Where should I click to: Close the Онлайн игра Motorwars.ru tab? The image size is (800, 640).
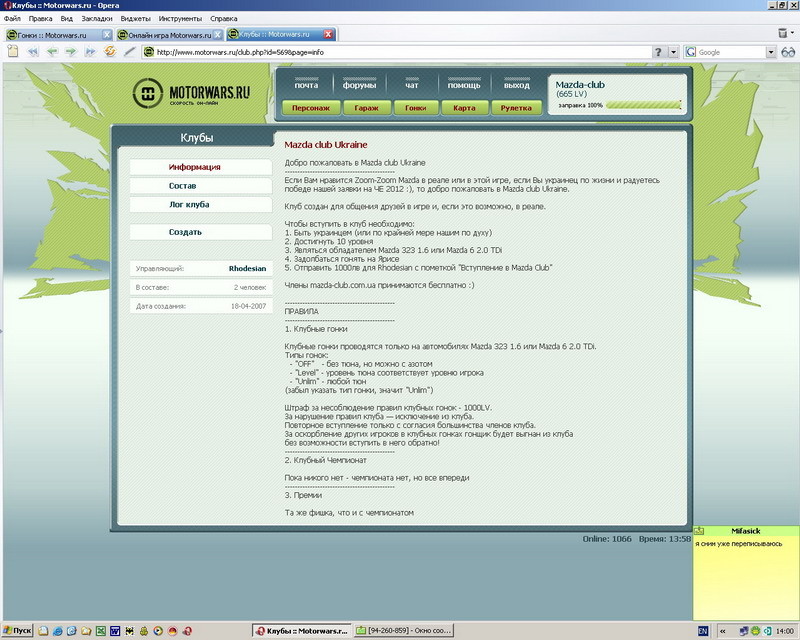(x=218, y=35)
